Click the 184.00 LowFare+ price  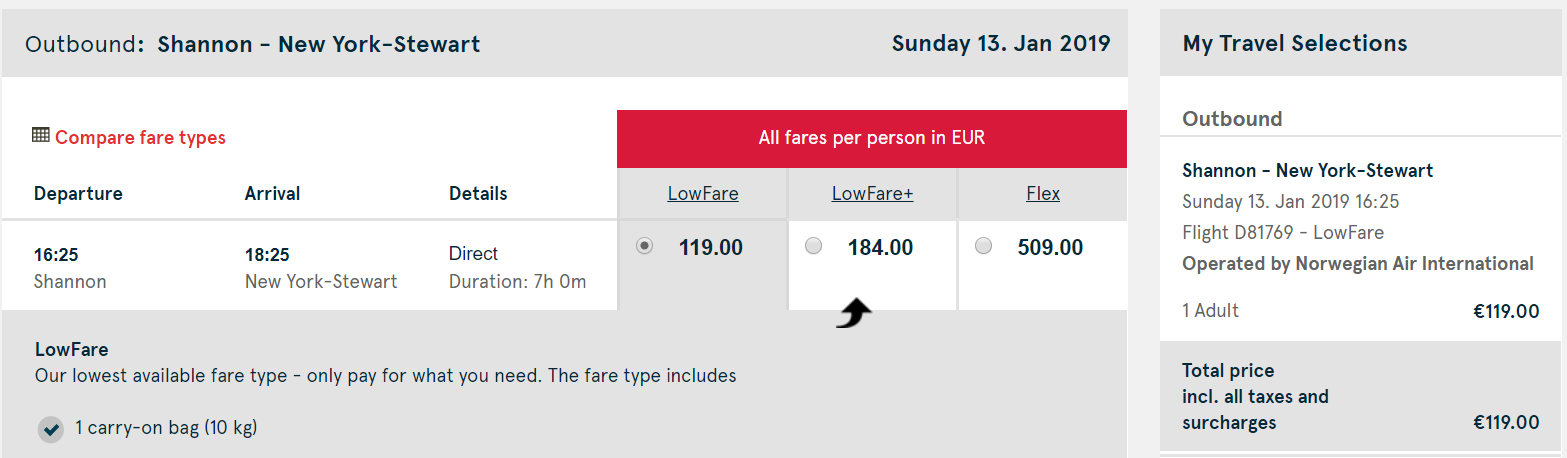pos(881,248)
